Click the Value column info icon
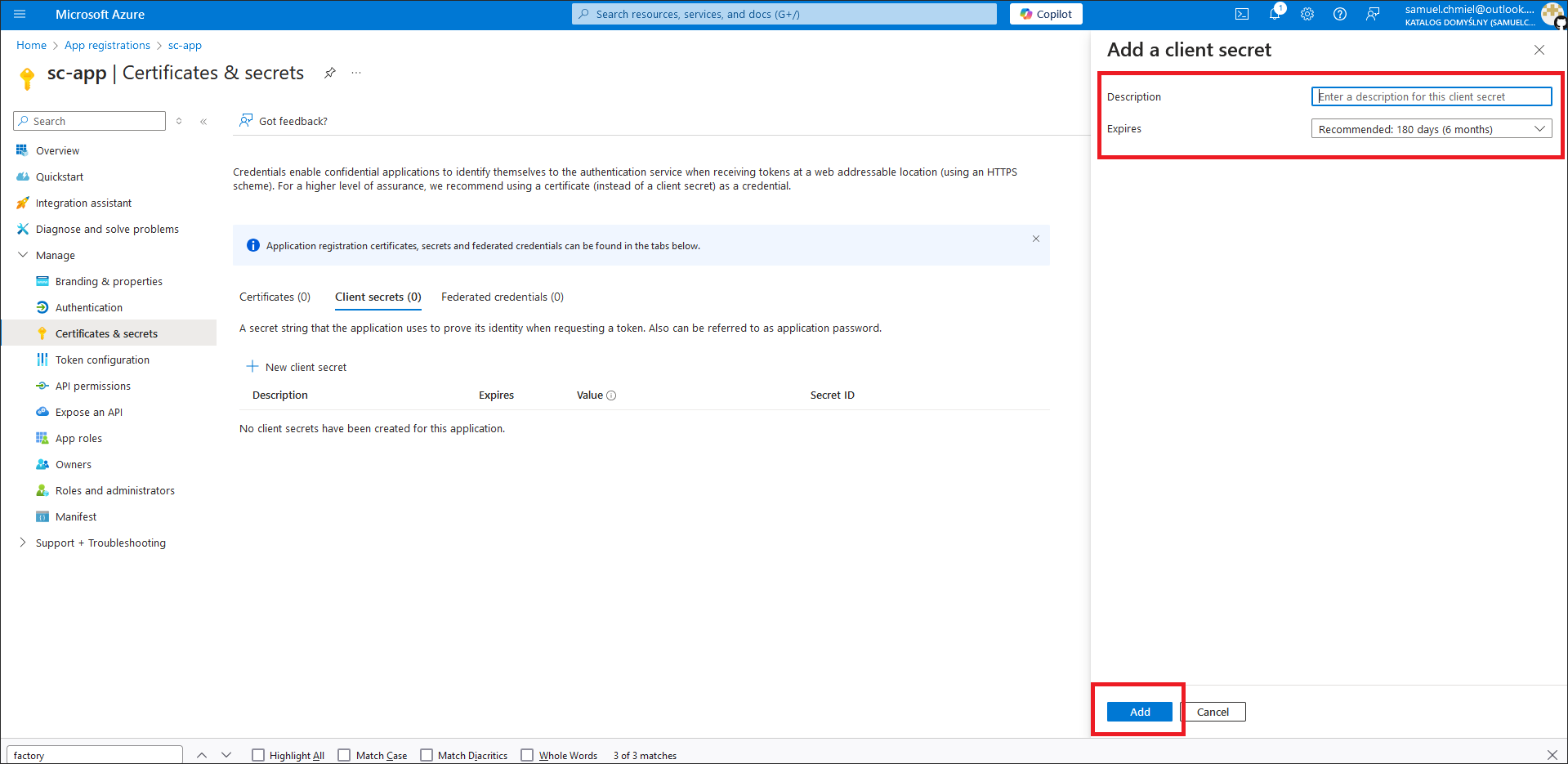 (x=611, y=395)
